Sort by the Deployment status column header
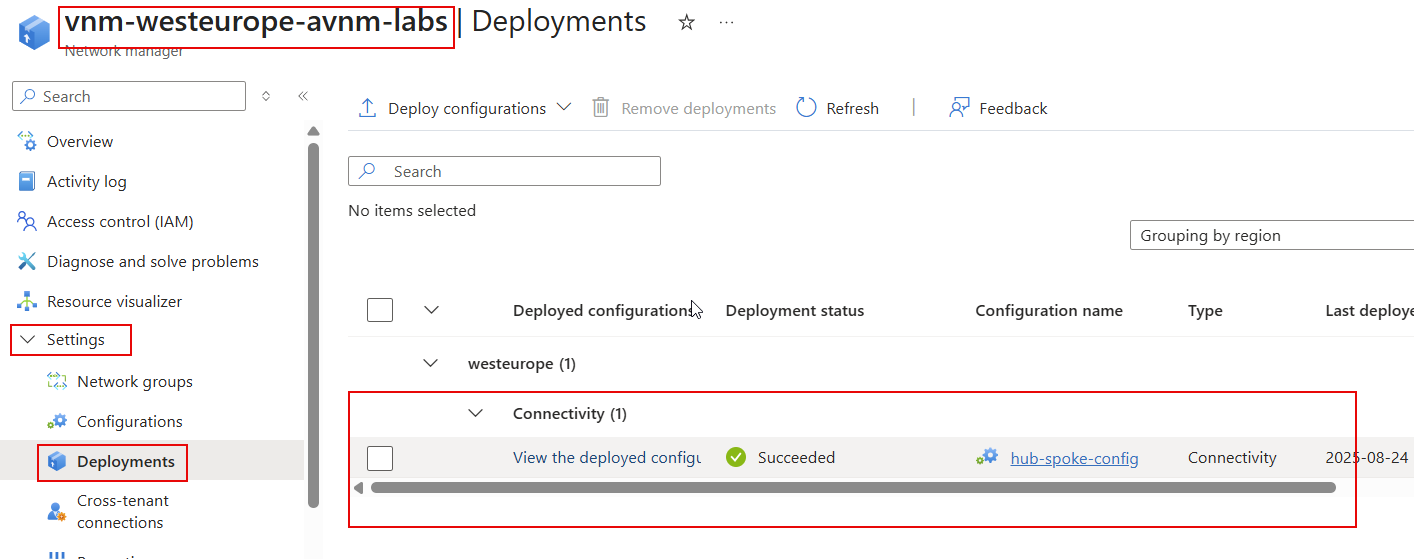 pos(795,311)
